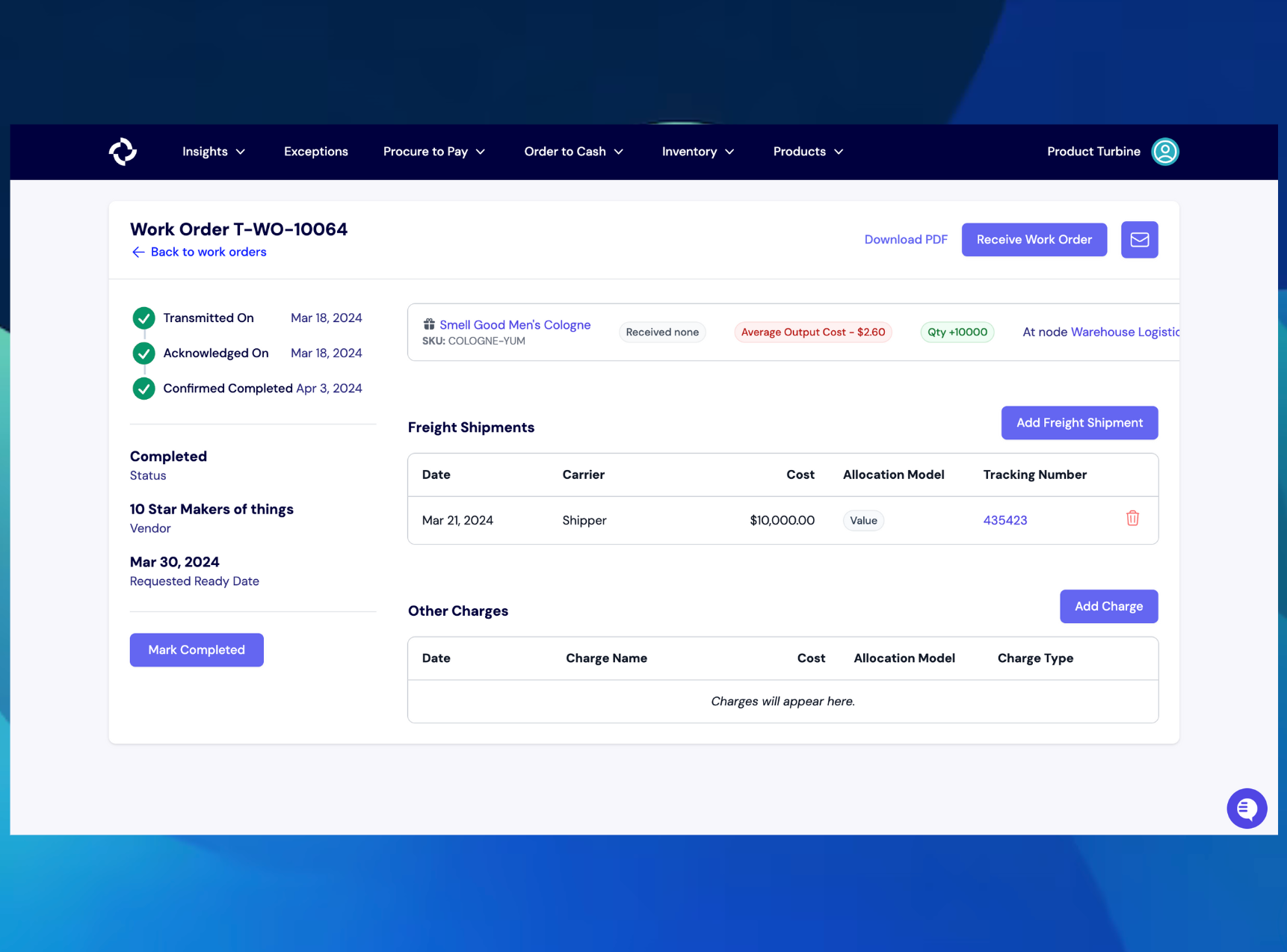Click Add Freight Shipment button

1078,423
